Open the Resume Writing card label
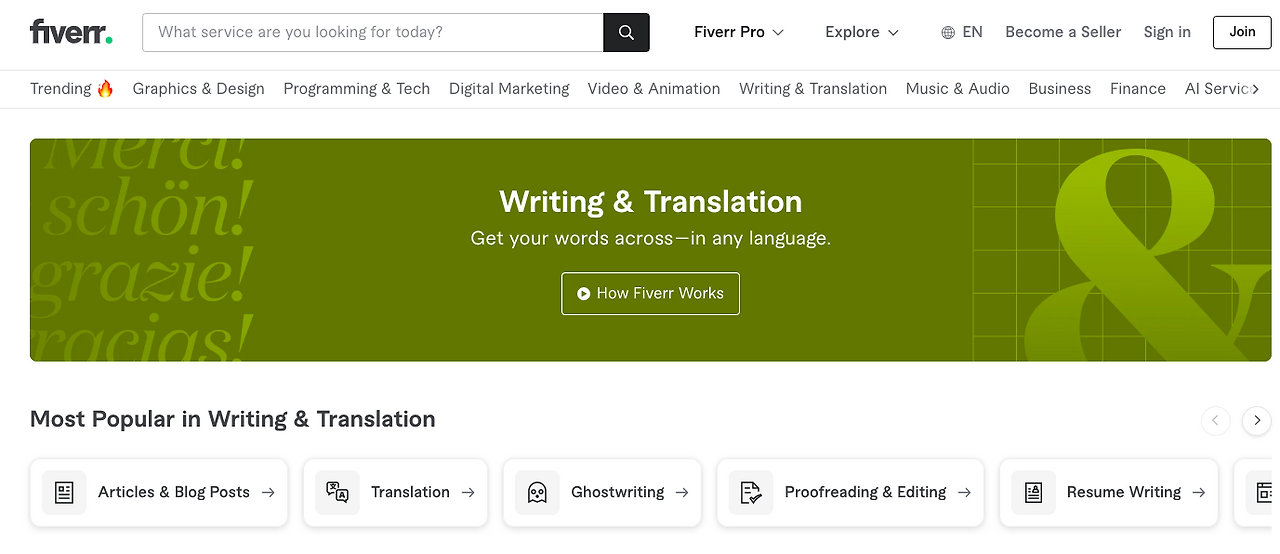The height and width of the screenshot is (554, 1280). coord(1124,492)
